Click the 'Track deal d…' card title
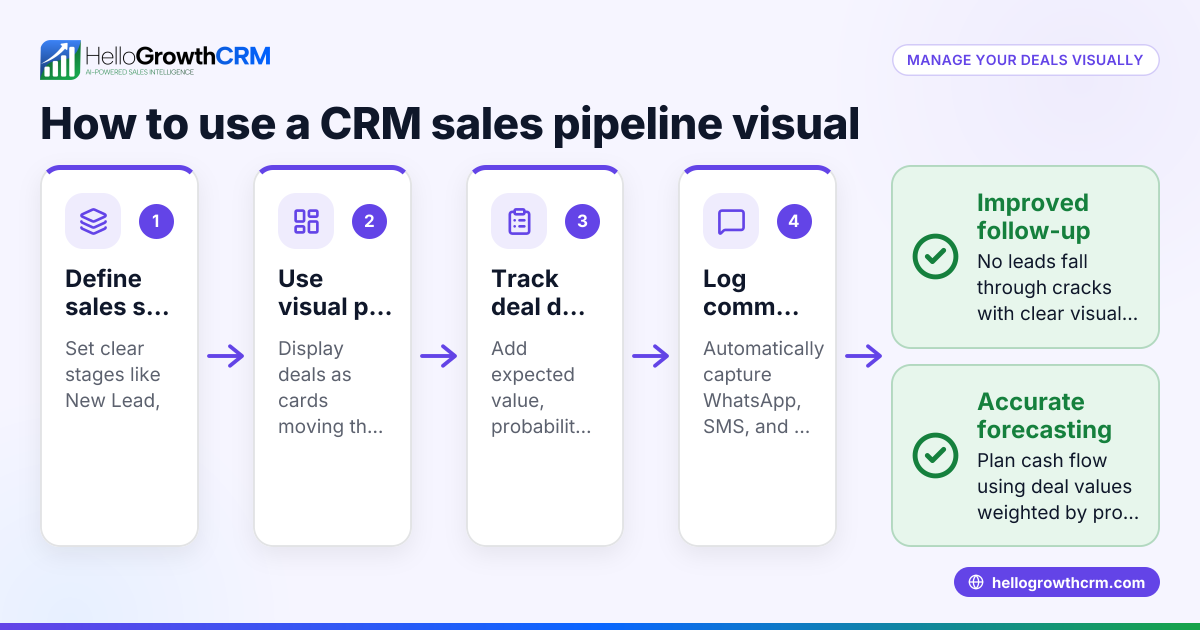1200x630 pixels. [x=538, y=293]
